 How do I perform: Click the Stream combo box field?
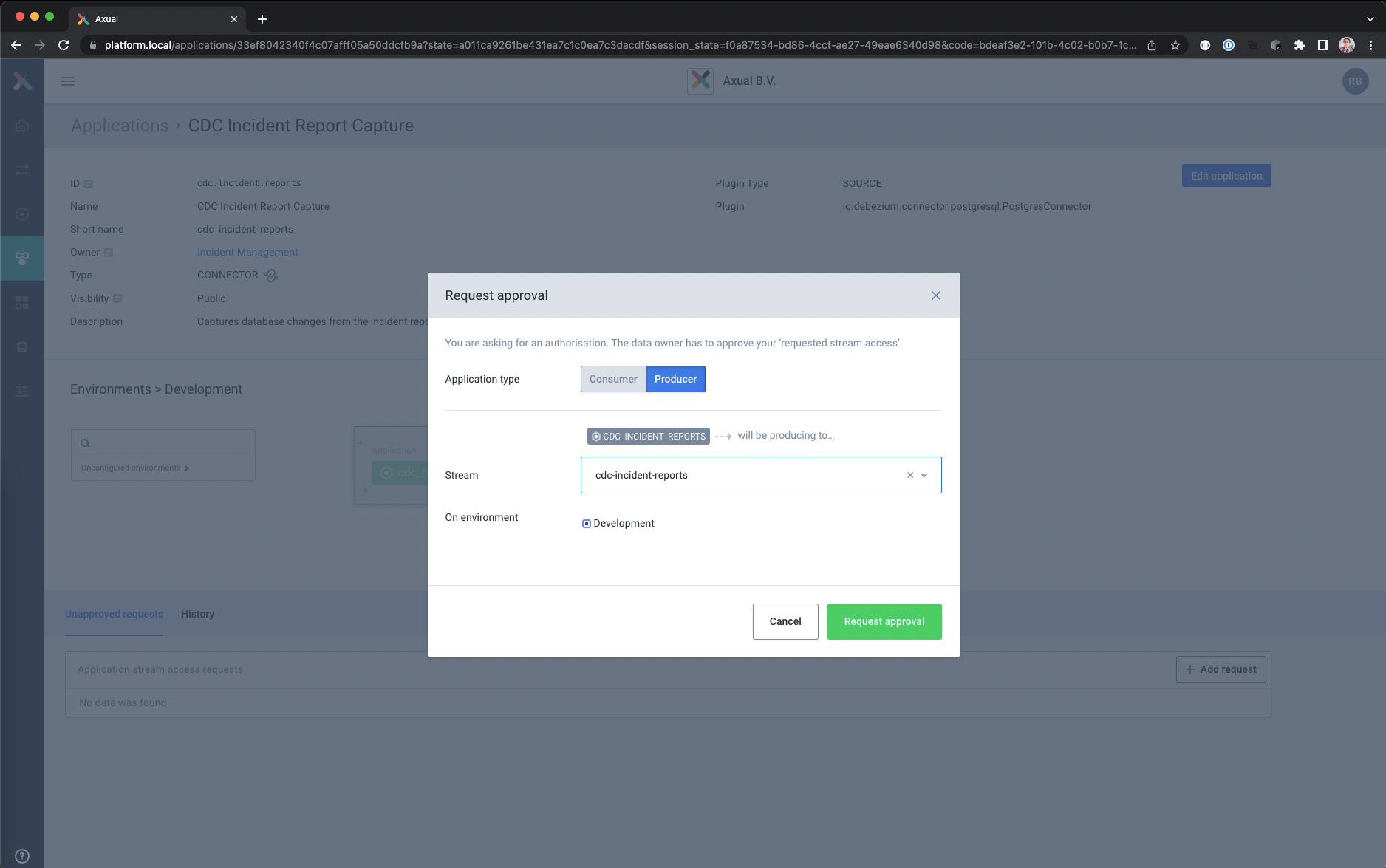coord(761,475)
